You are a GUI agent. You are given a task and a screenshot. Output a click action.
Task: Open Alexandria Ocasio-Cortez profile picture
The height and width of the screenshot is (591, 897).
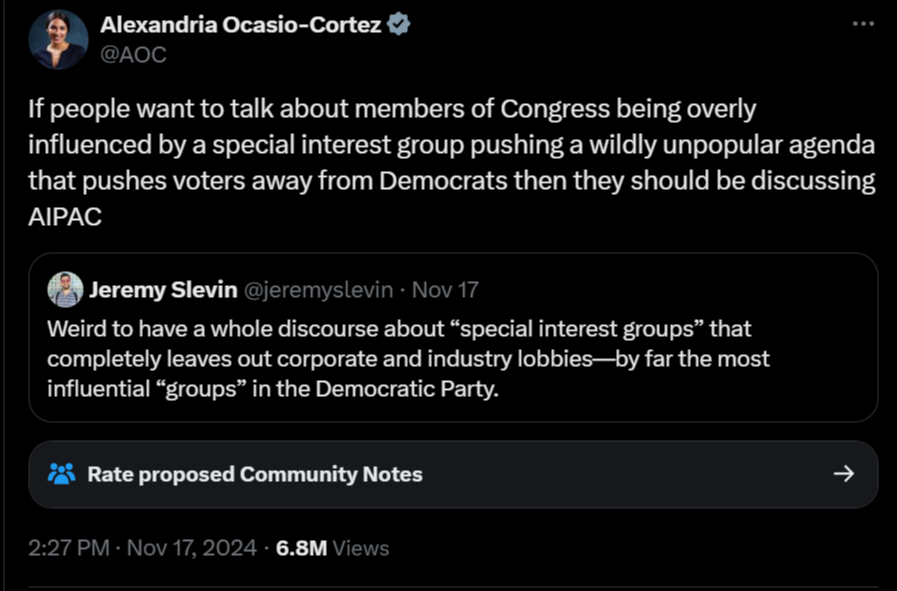pyautogui.click(x=58, y=39)
